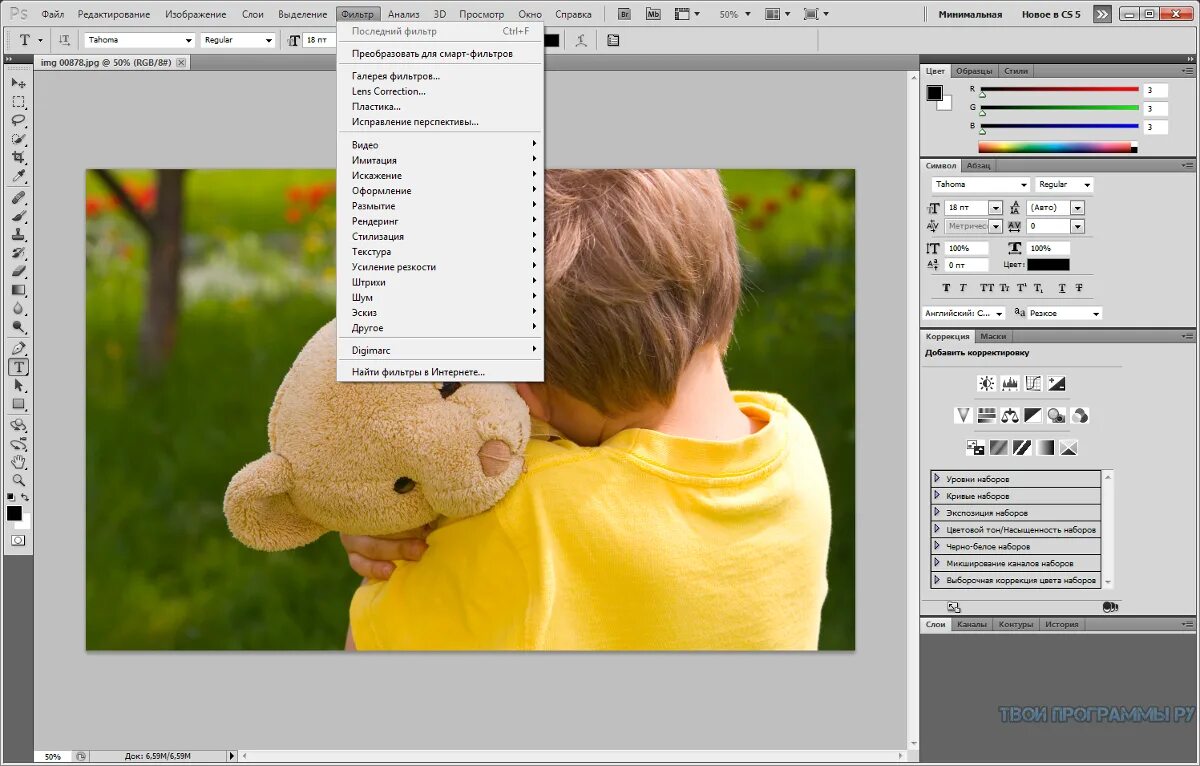
Task: Toggle Faux Bold text style
Action: pyautogui.click(x=946, y=288)
